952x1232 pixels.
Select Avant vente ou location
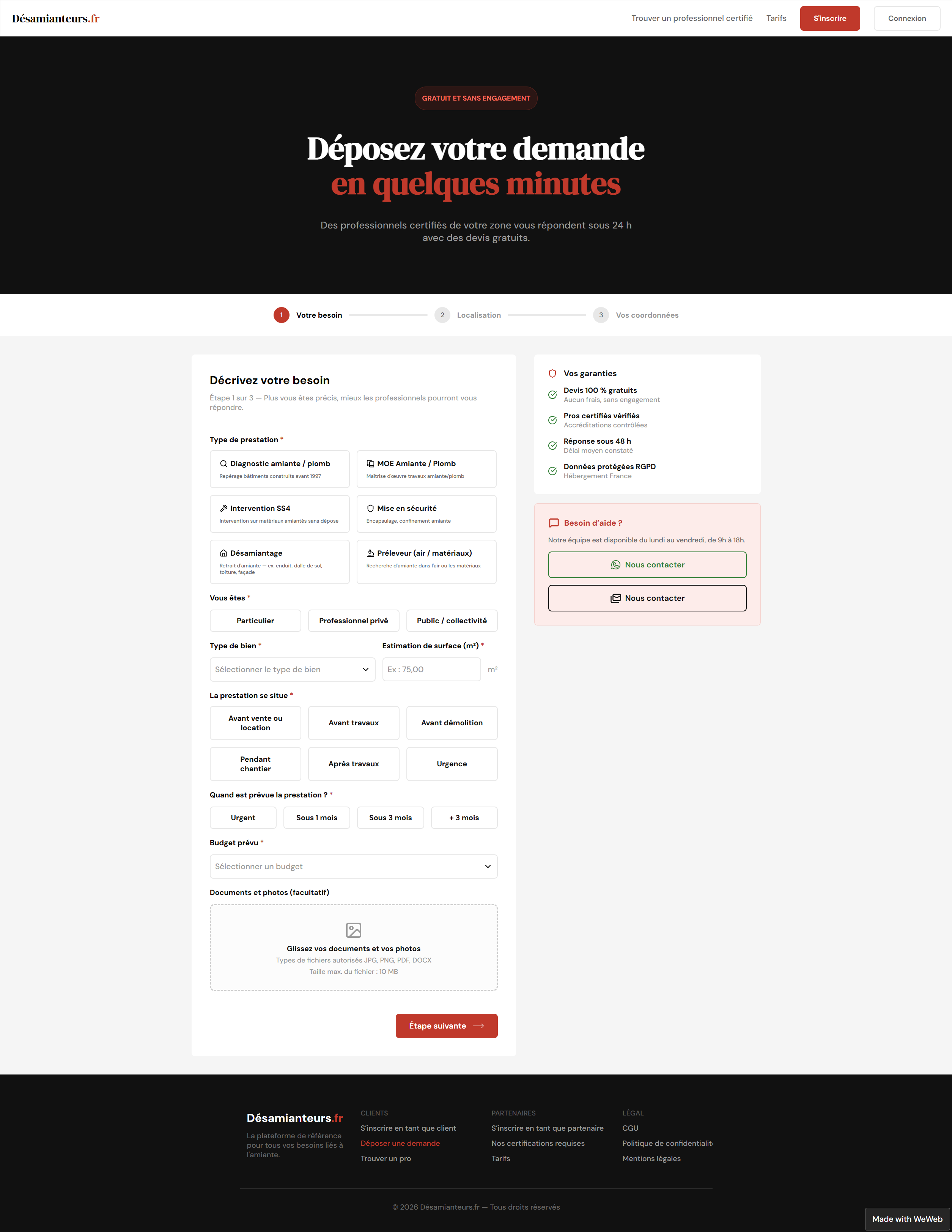click(255, 723)
